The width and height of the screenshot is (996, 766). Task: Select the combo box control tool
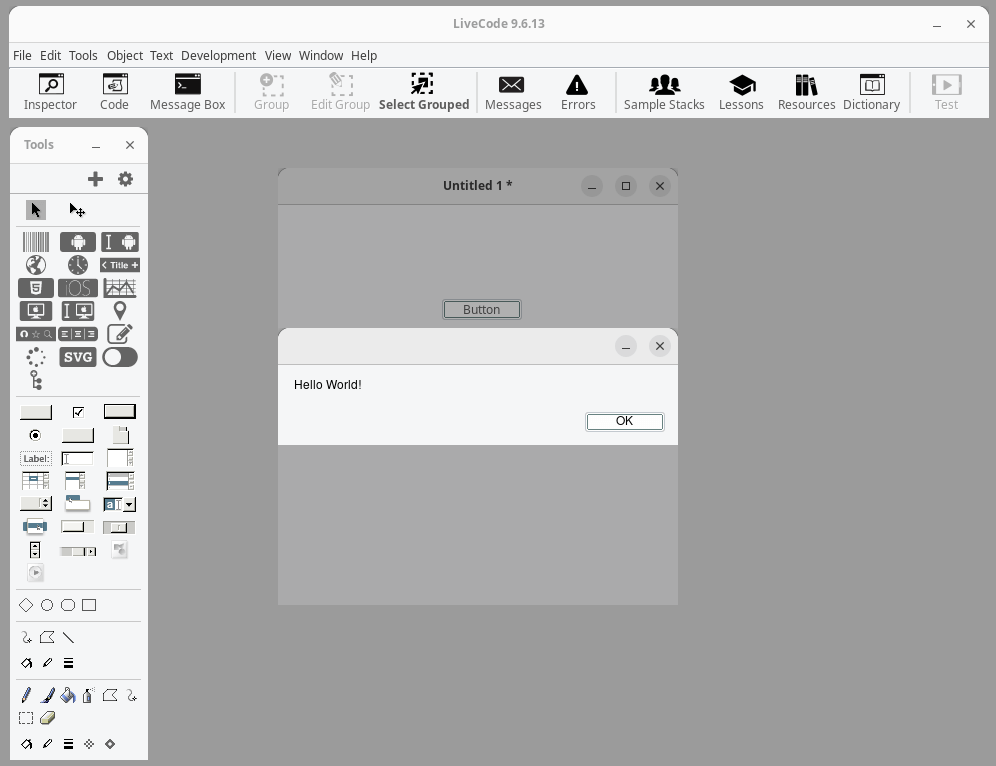pyautogui.click(x=119, y=504)
